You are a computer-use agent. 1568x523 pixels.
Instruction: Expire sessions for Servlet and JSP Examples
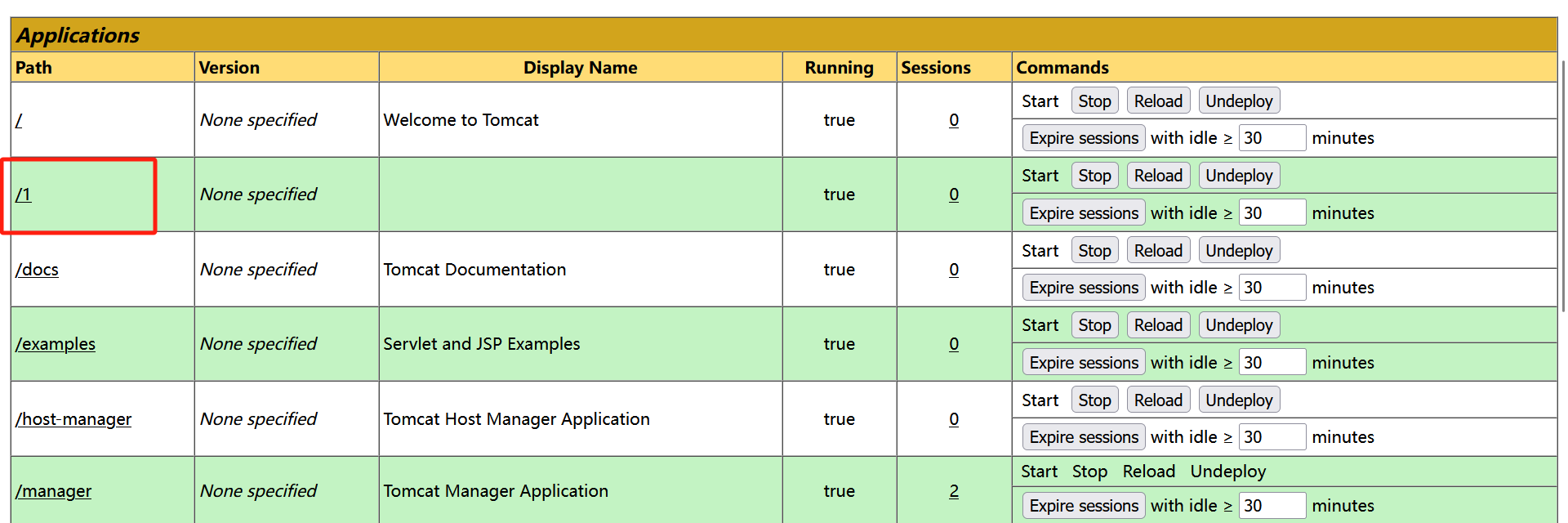[x=1084, y=363]
